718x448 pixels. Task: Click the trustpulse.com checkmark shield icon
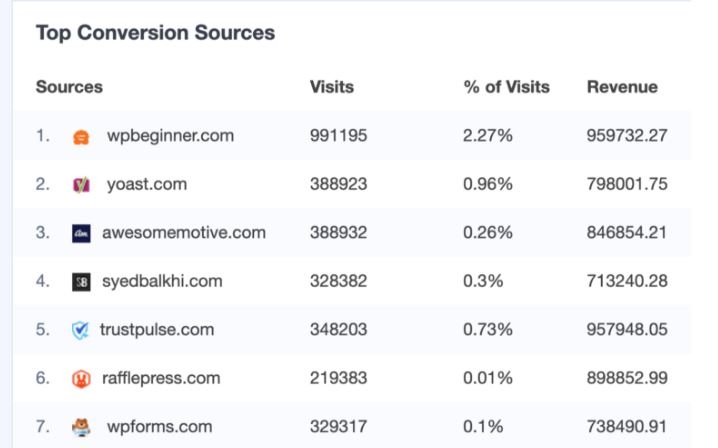(x=80, y=330)
